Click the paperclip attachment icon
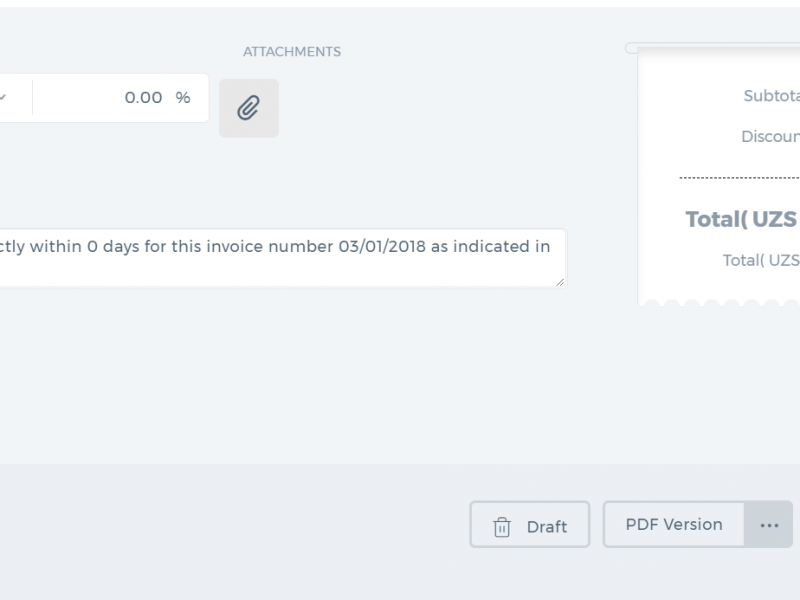The image size is (800, 600). [x=248, y=108]
